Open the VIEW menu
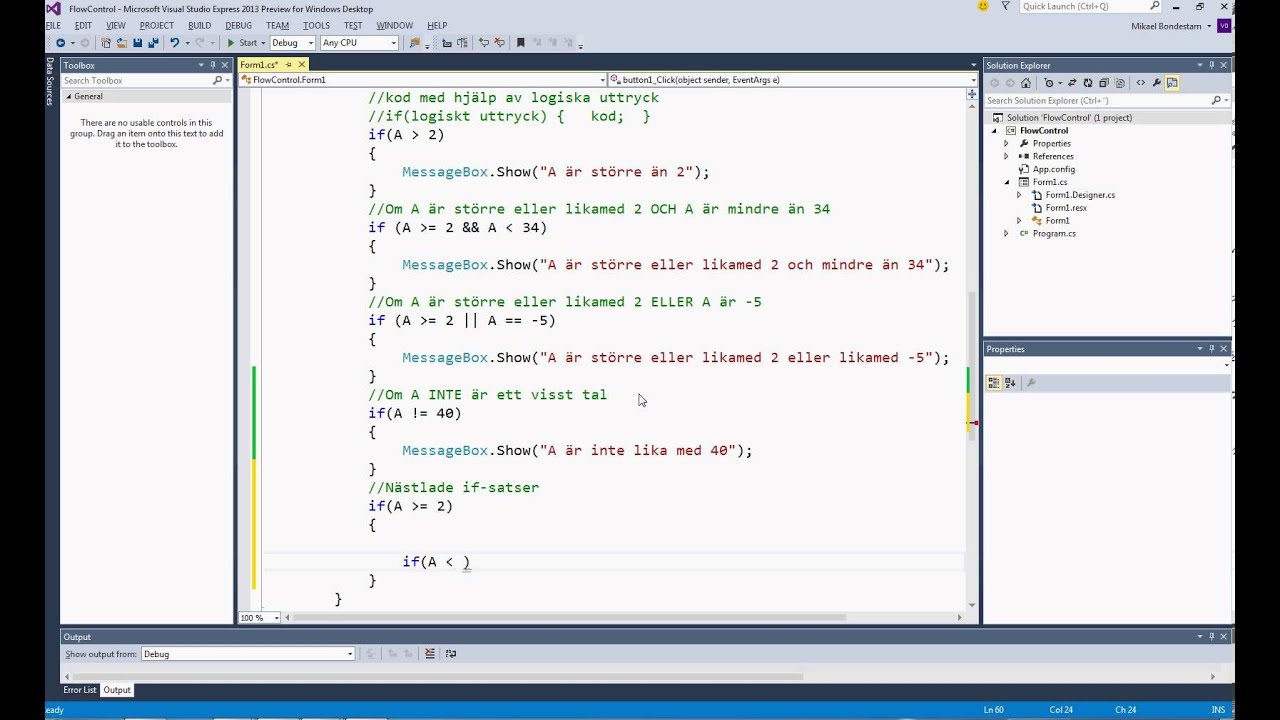Image resolution: width=1280 pixels, height=720 pixels. coord(116,25)
